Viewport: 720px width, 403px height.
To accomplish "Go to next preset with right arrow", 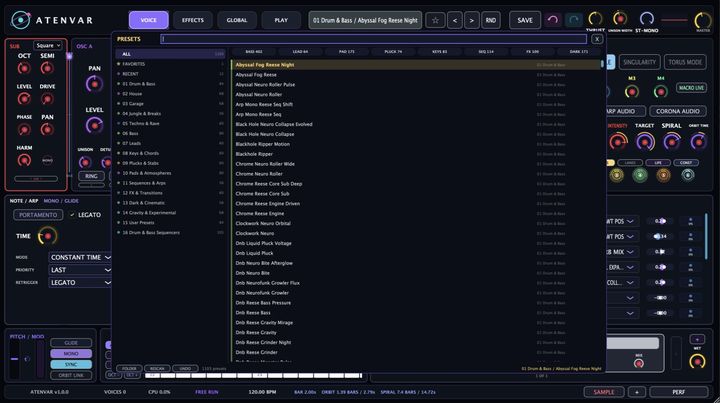I will coord(472,20).
